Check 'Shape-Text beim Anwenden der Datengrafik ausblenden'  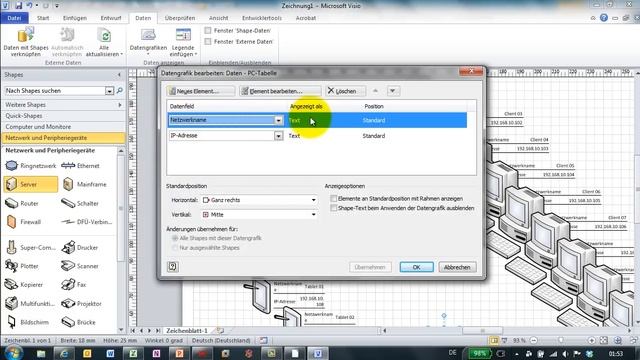[334, 208]
